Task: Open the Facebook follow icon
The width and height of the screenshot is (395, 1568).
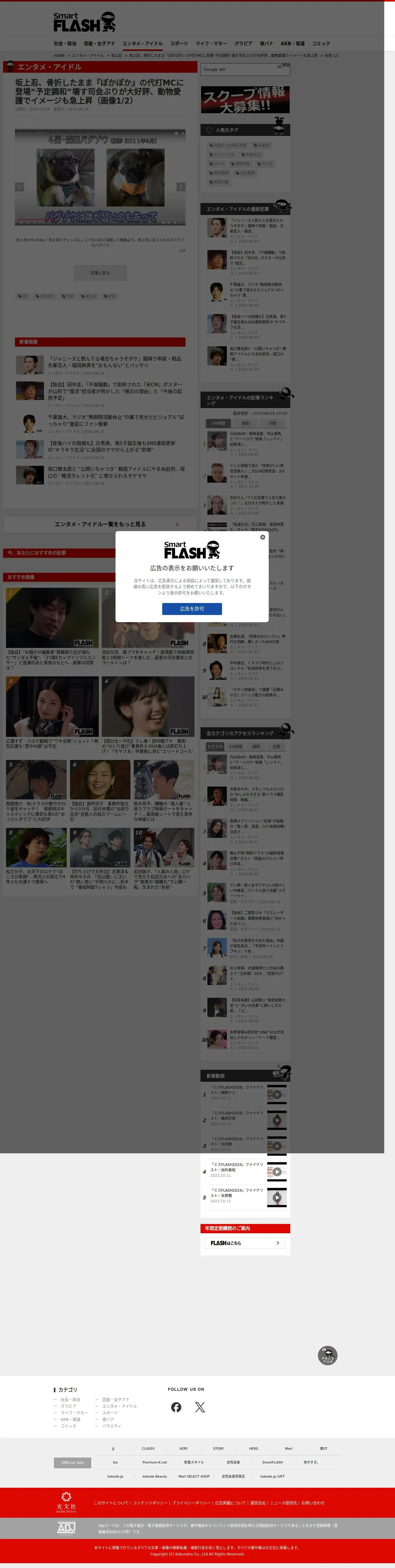Action: [176, 1407]
